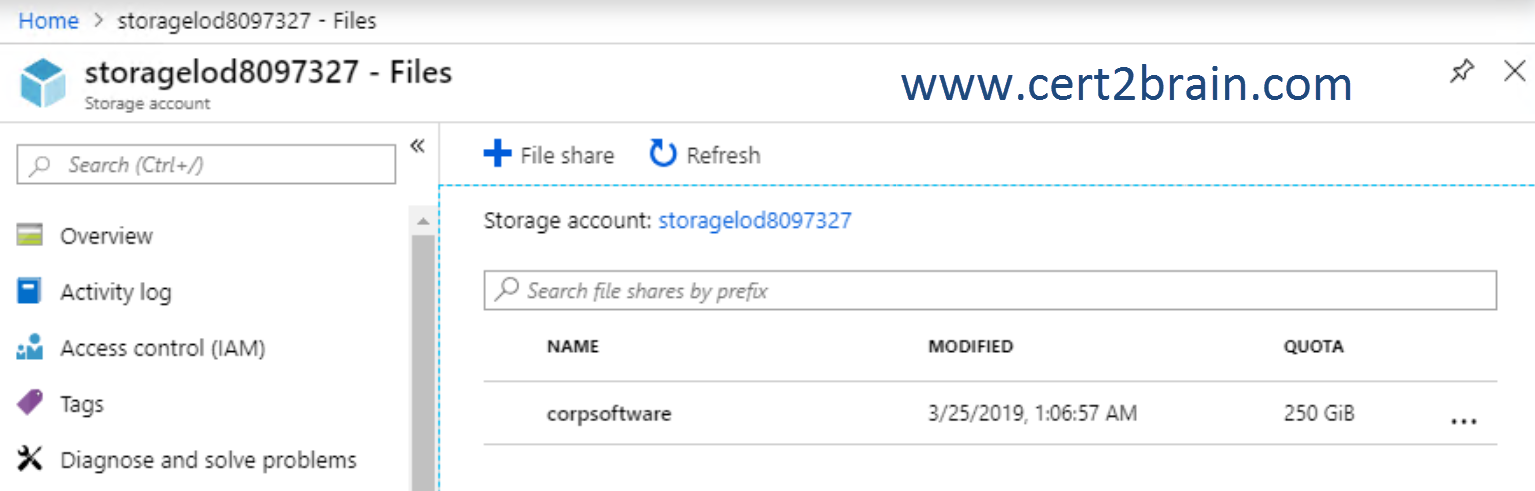
Task: Click the Access control people icon
Action: 30,348
